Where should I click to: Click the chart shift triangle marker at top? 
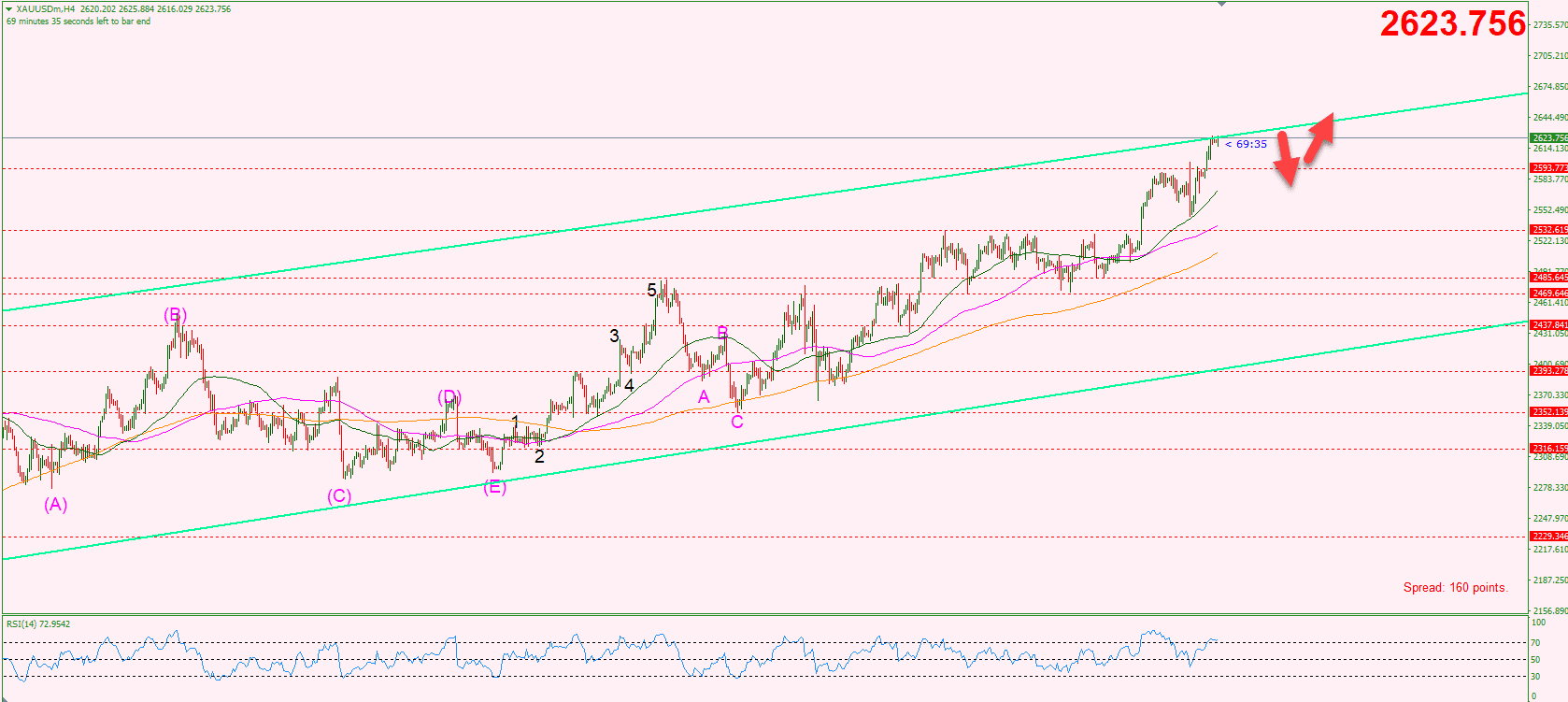[1221, 5]
